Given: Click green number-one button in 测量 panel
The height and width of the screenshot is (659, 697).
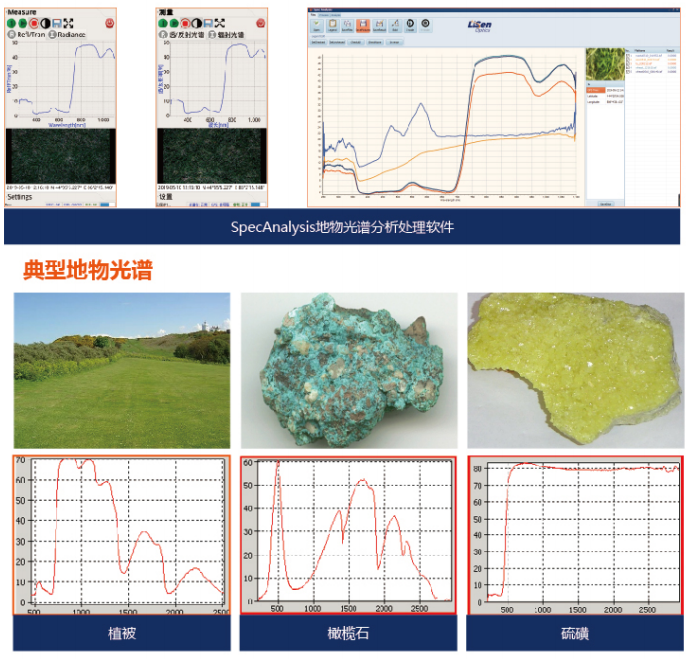Looking at the screenshot, I should point(163,23).
